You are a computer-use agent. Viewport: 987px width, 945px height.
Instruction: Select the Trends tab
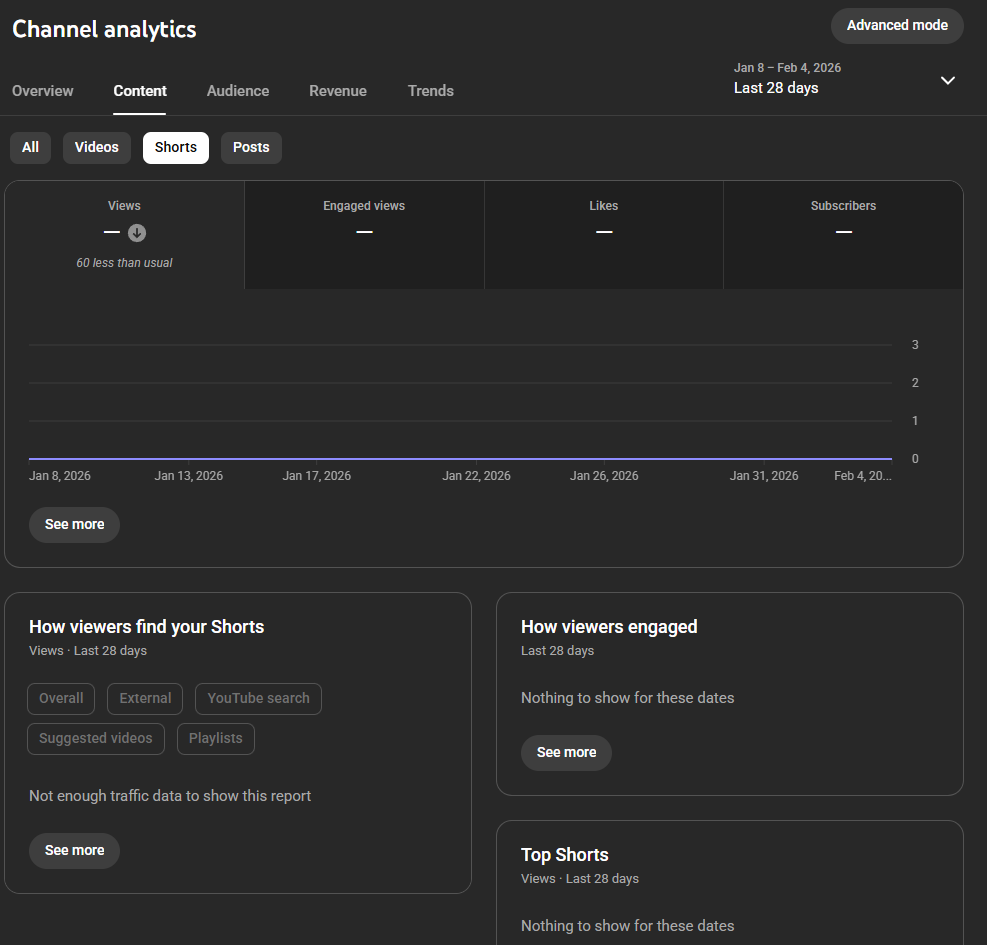(x=431, y=91)
